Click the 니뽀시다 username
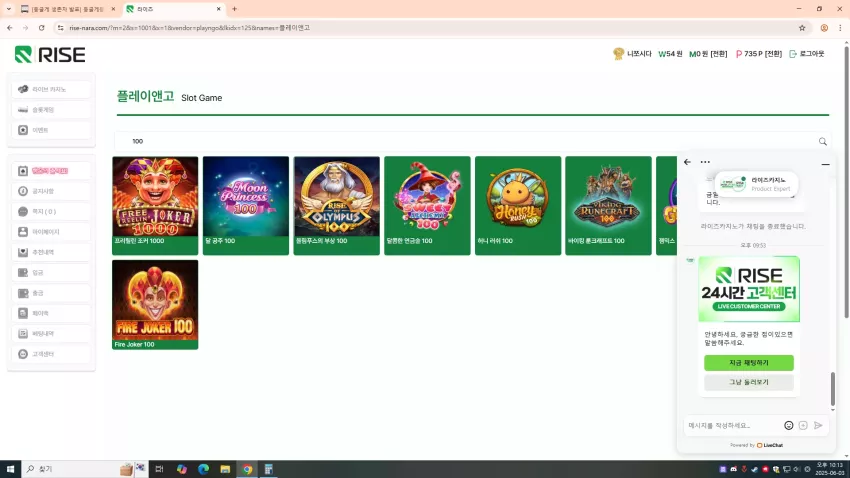The image size is (850, 478). tap(639, 54)
